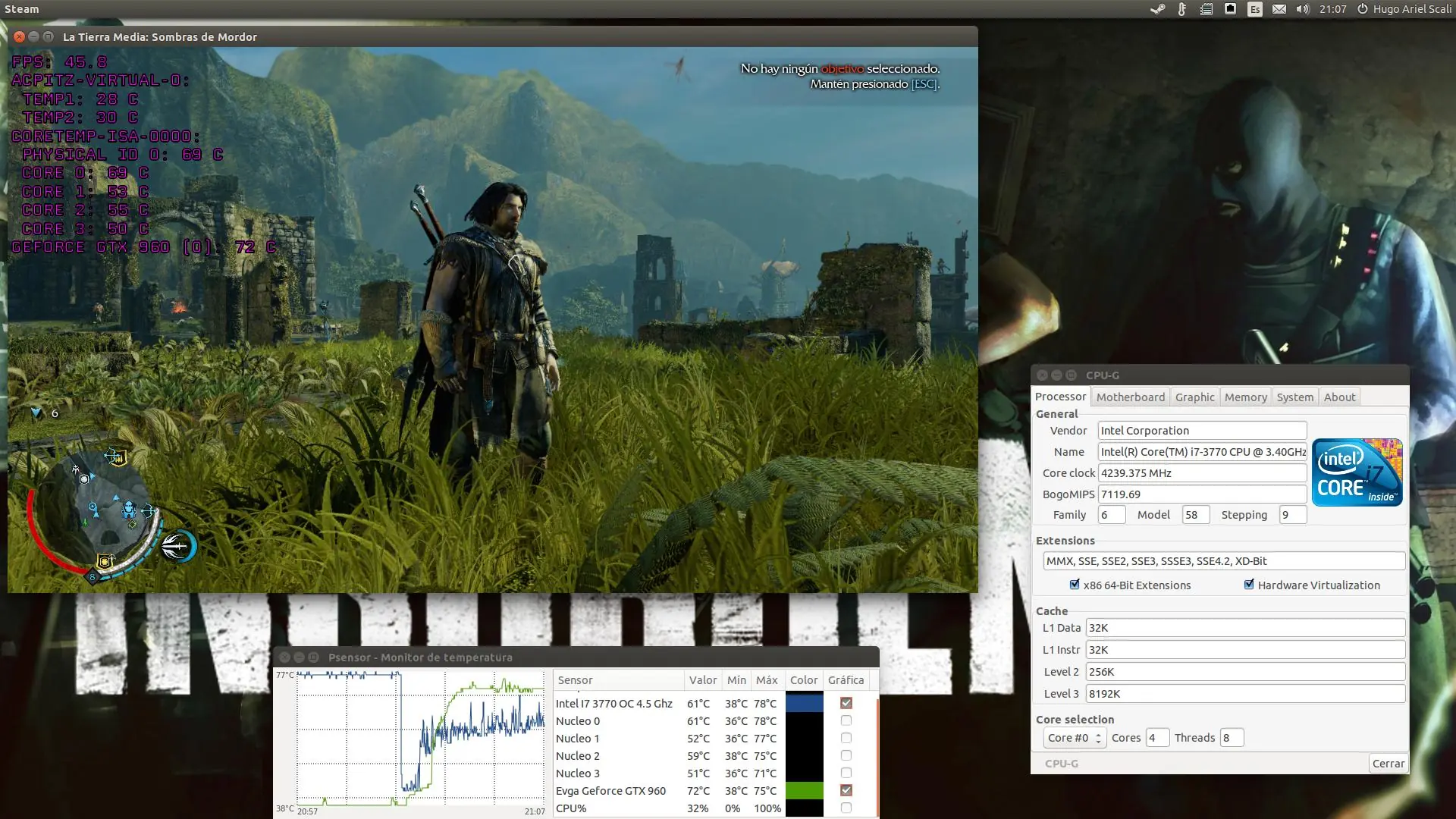The image size is (1456, 819).
Task: Sort sensors by the Valor column header
Action: click(x=703, y=679)
